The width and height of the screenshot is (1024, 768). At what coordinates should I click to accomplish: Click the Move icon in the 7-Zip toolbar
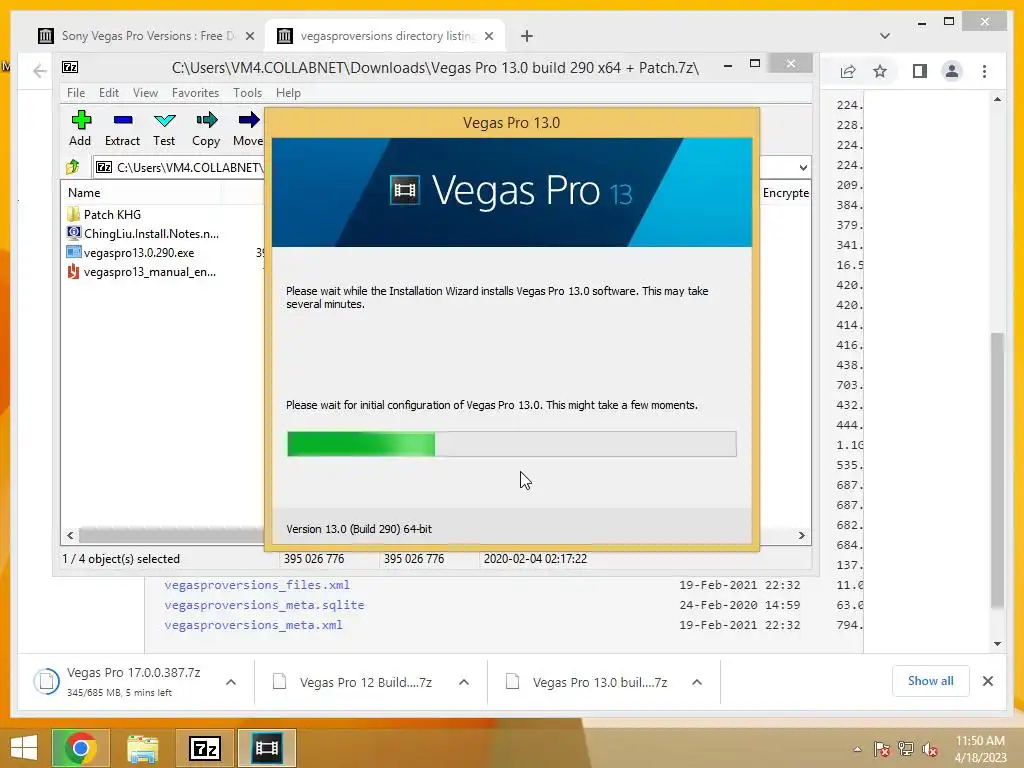click(248, 120)
